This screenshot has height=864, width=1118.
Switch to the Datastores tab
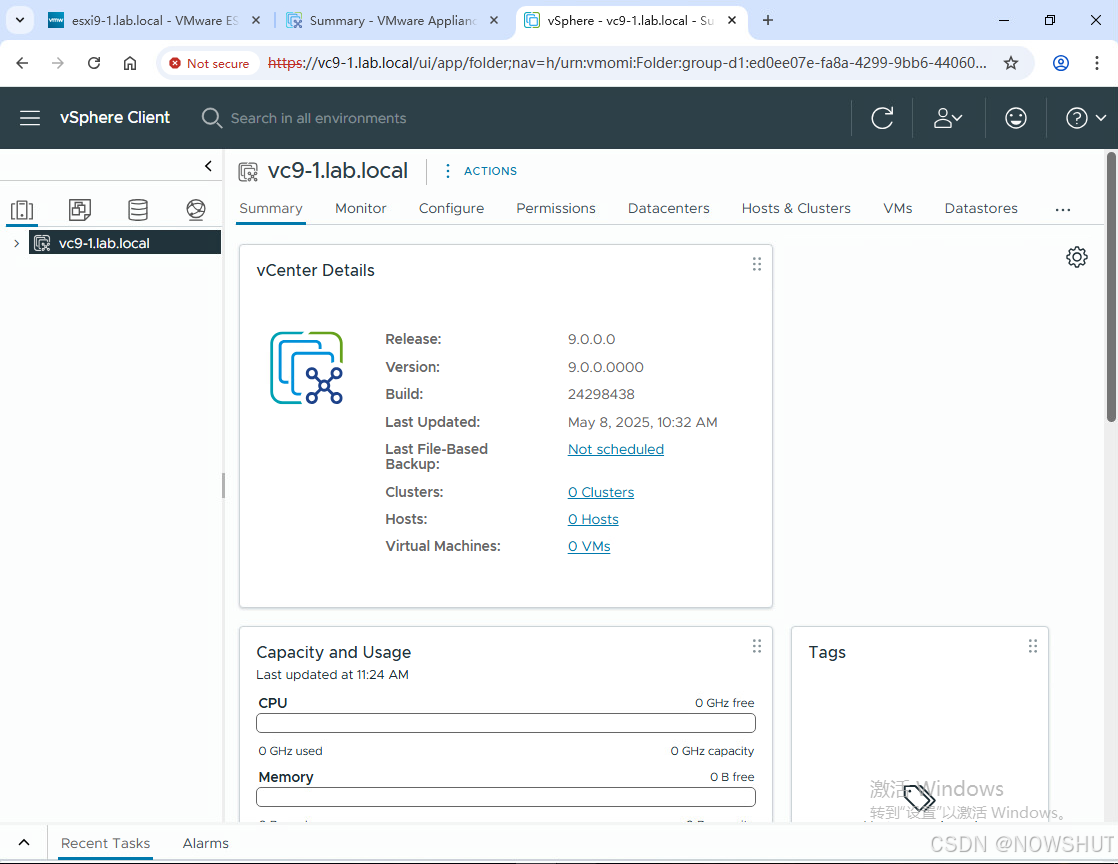[981, 208]
